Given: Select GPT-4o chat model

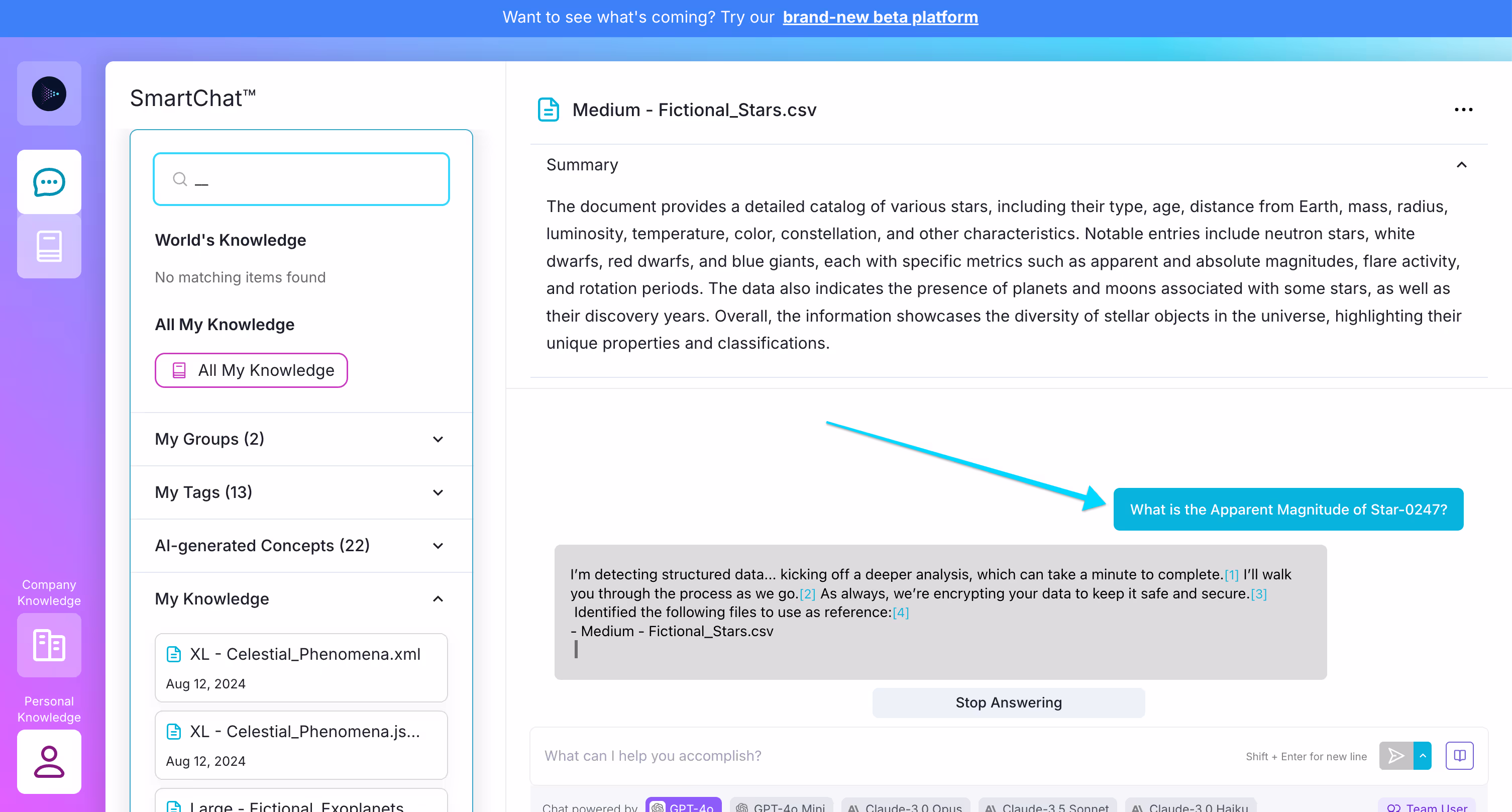Looking at the screenshot, I should [x=684, y=805].
